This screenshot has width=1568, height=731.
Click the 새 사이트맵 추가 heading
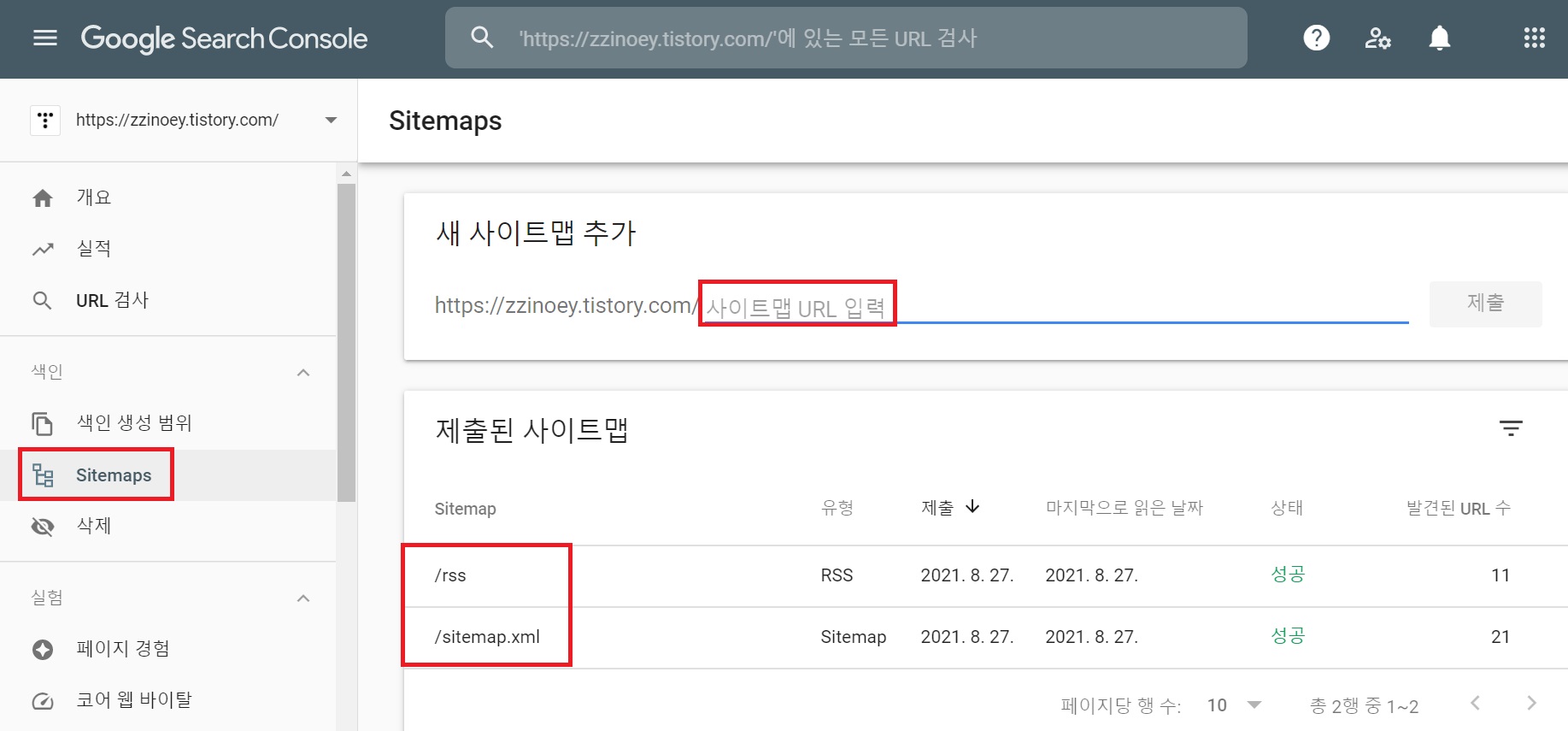(x=536, y=233)
